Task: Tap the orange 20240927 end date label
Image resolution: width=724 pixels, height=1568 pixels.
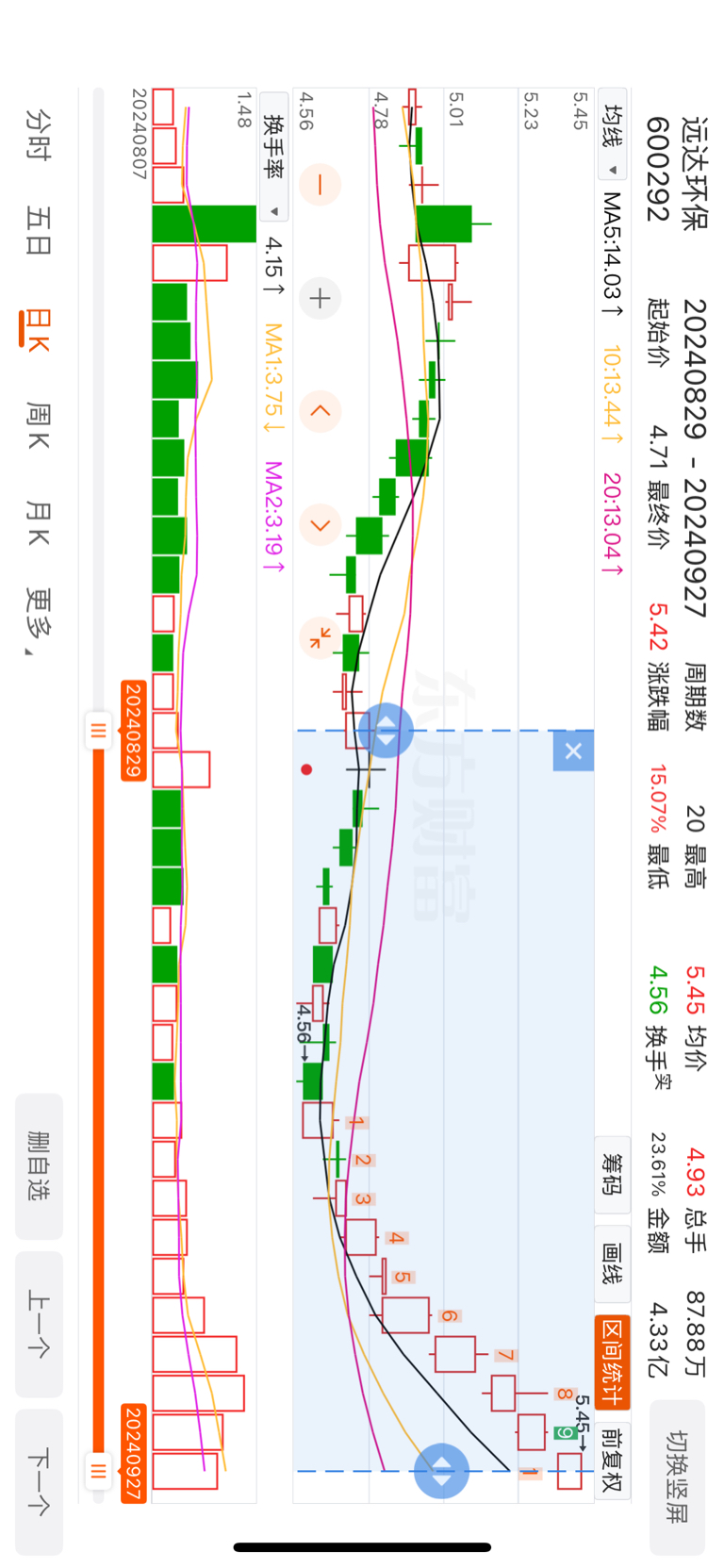Action: click(x=134, y=1453)
